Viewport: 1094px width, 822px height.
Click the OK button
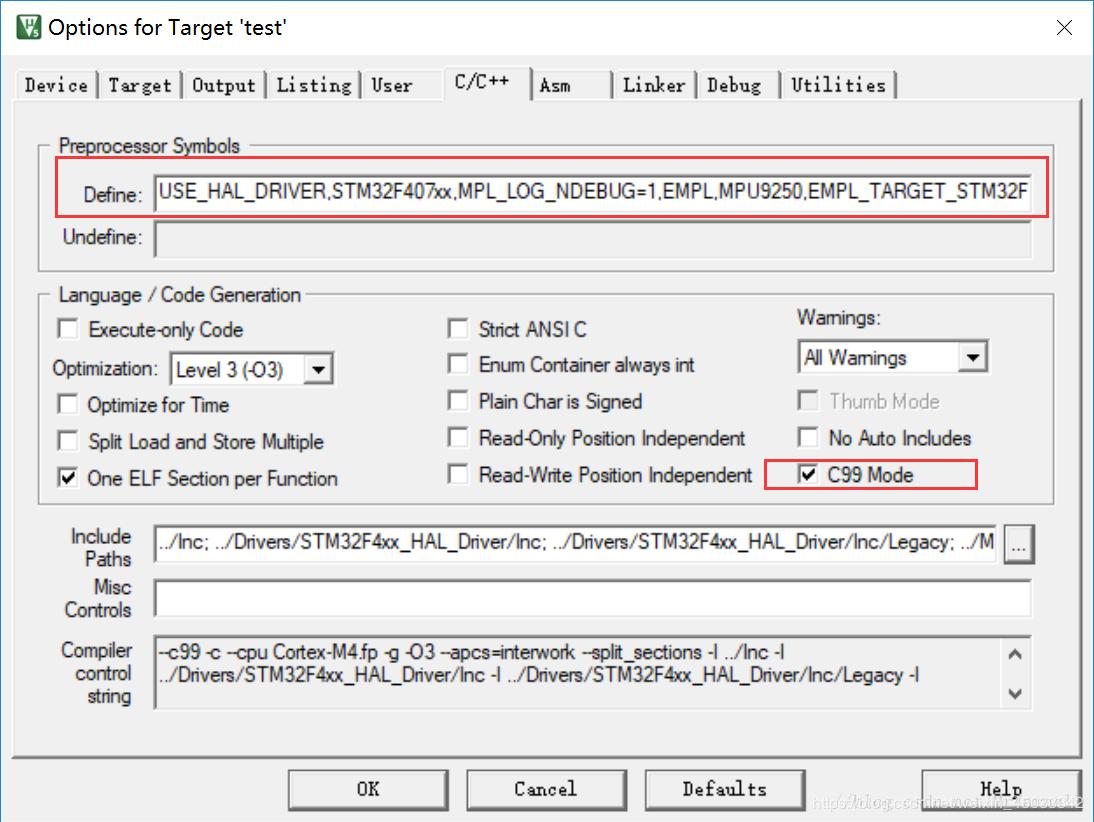tap(368, 789)
